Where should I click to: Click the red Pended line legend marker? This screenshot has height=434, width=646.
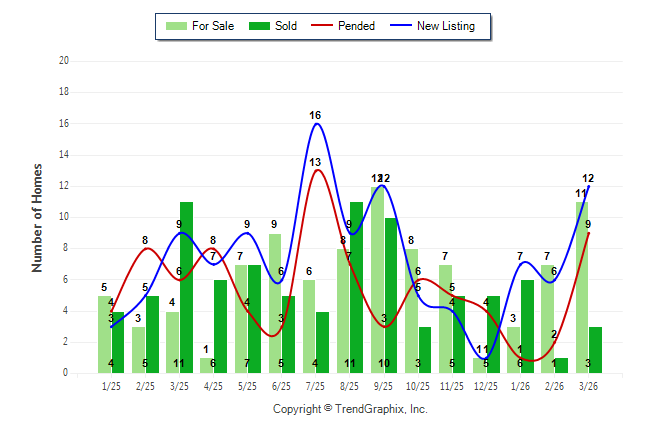point(321,26)
